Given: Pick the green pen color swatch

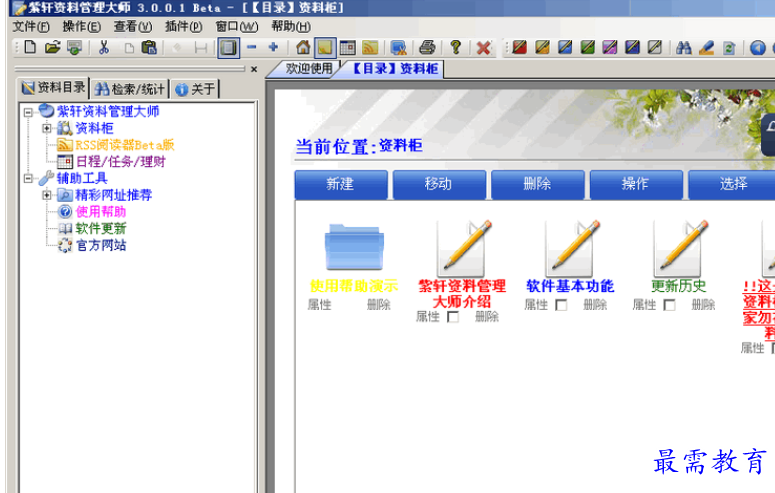Looking at the screenshot, I should coord(588,47).
